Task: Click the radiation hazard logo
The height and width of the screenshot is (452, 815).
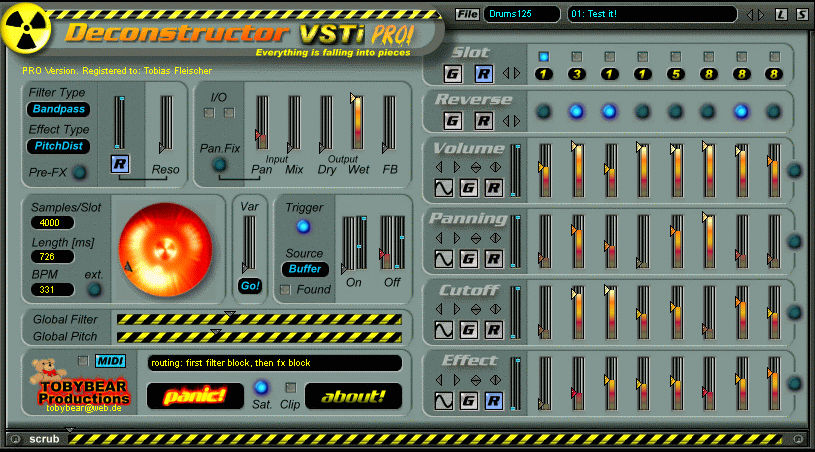Action: click(25, 28)
